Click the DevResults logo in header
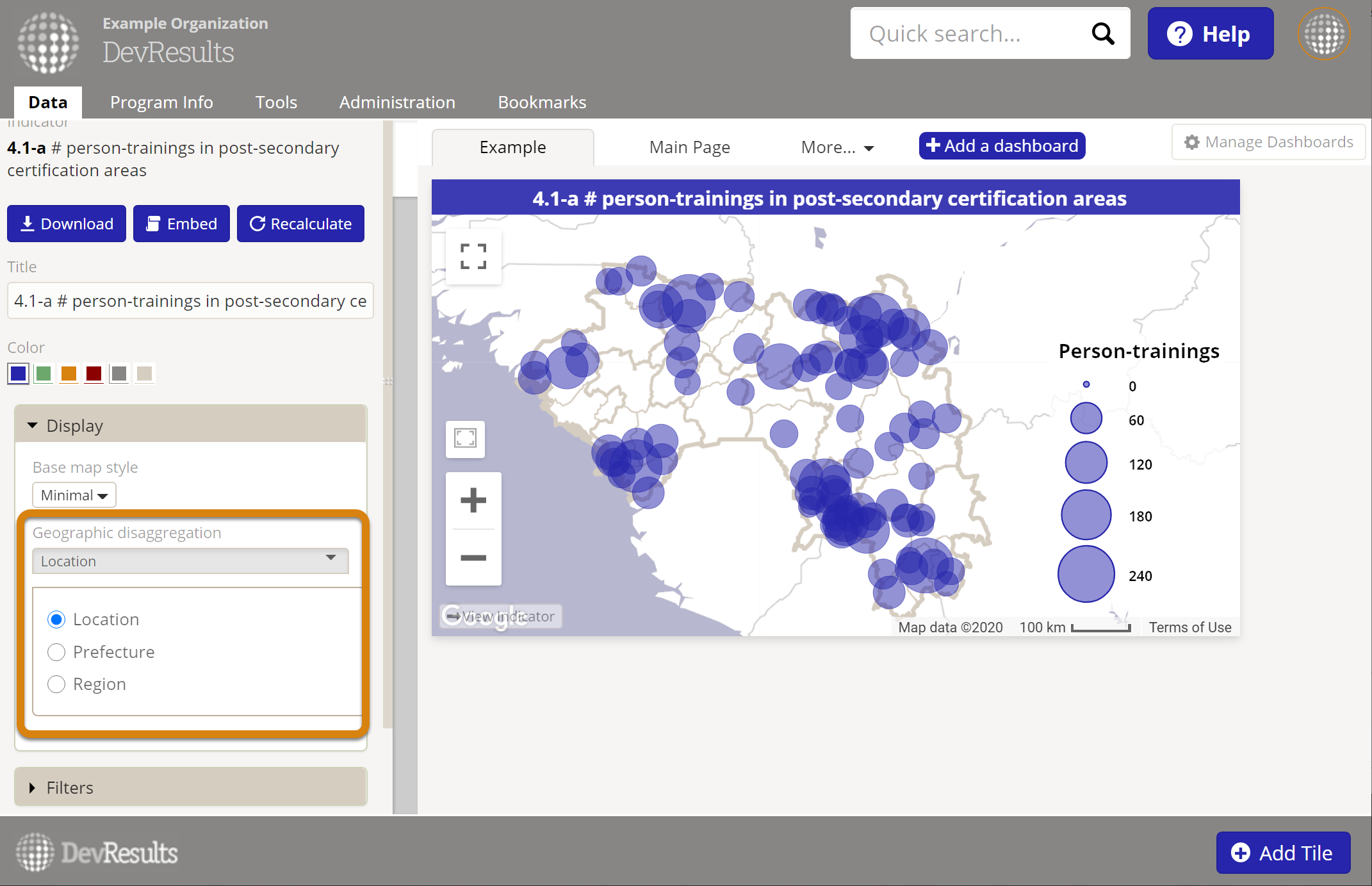This screenshot has width=1372, height=886. [49, 42]
